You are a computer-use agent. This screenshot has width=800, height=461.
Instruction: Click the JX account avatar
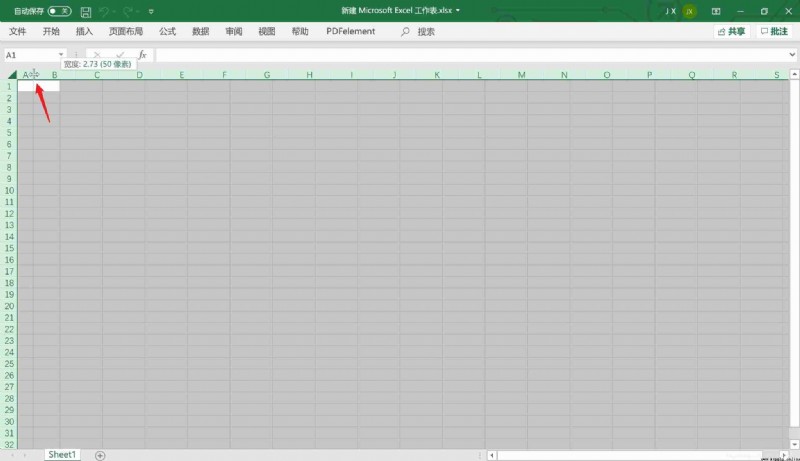click(x=689, y=11)
